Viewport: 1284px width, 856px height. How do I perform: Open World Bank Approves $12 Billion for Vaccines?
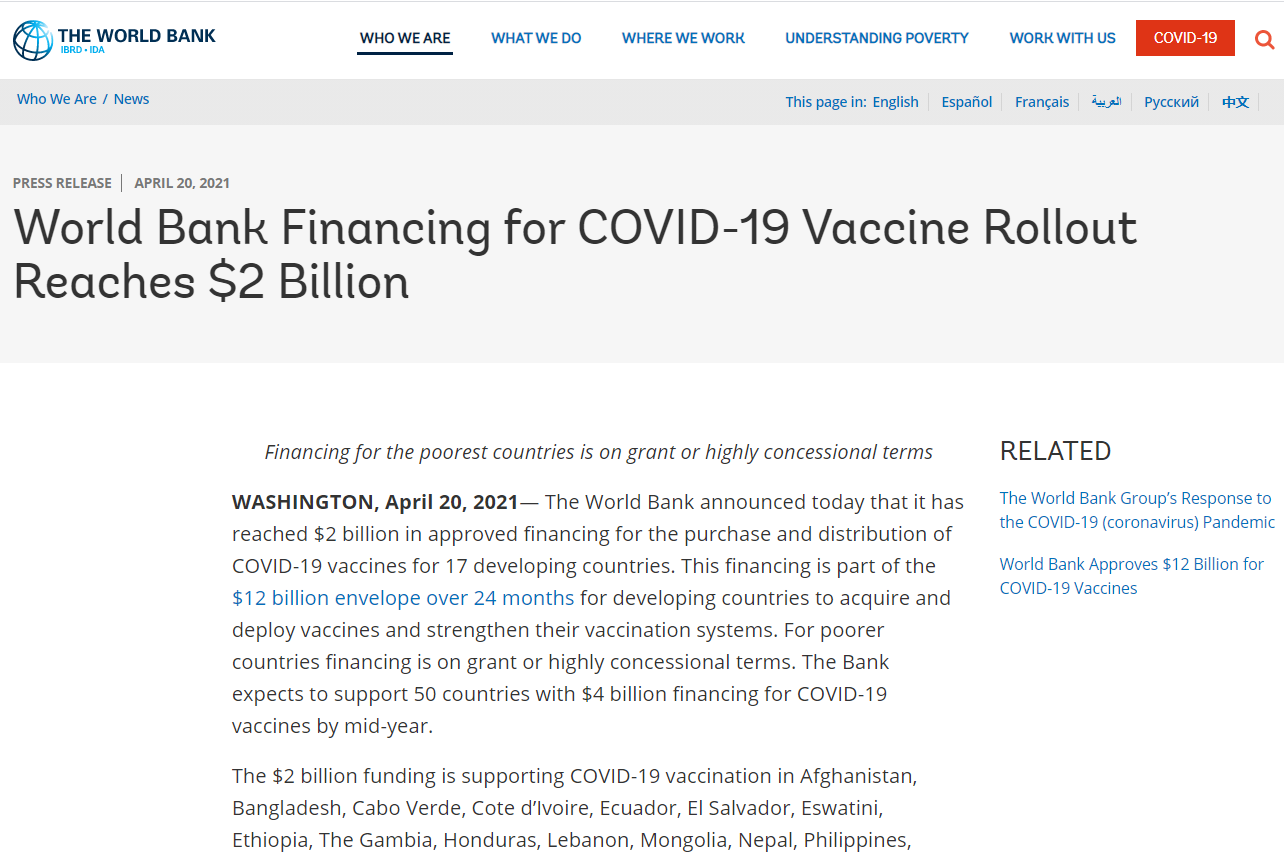pyautogui.click(x=1131, y=575)
